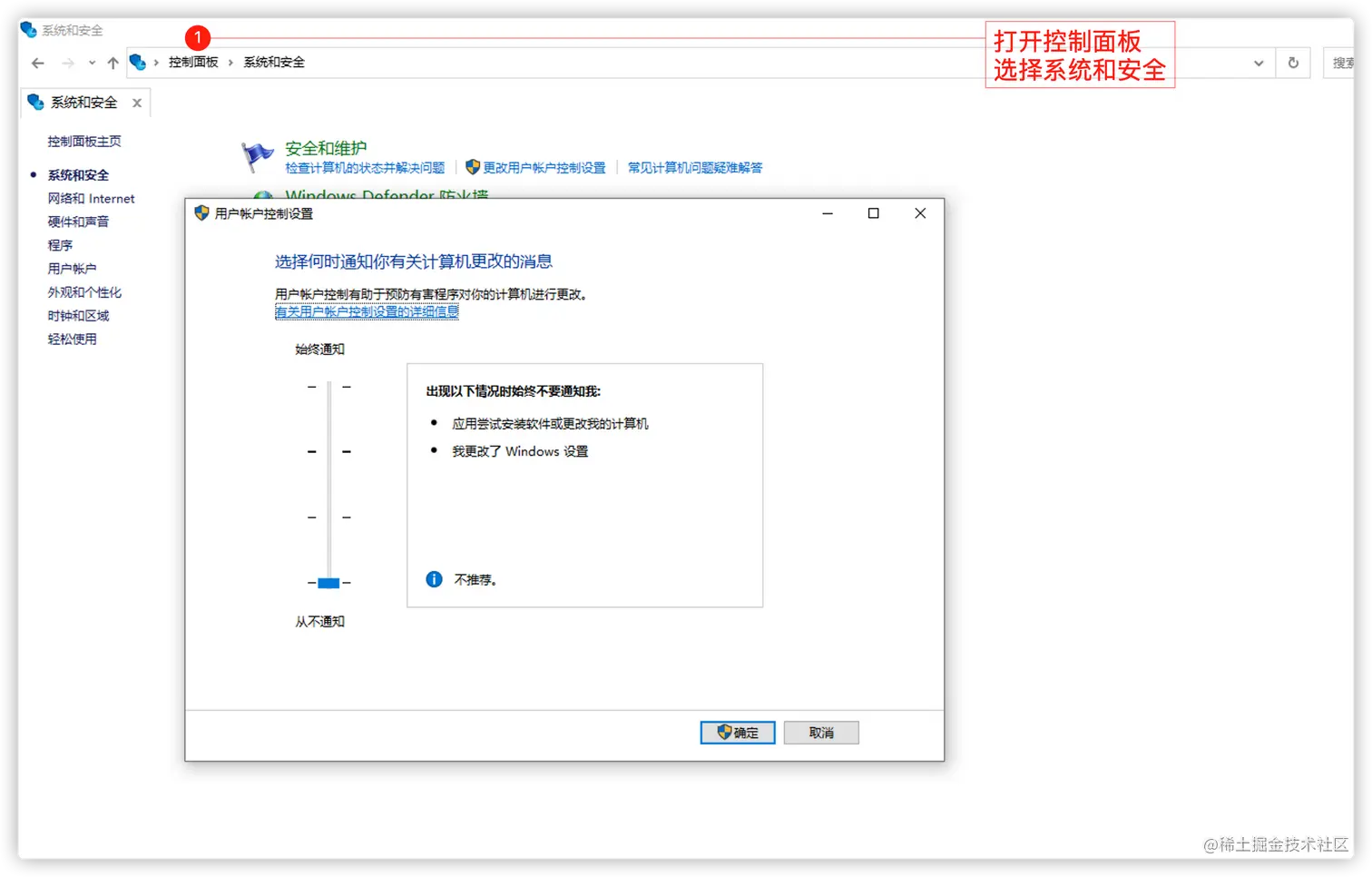Expand the breadcrumb arrow after 控制面板
The width and height of the screenshot is (1372, 877).
(x=230, y=62)
